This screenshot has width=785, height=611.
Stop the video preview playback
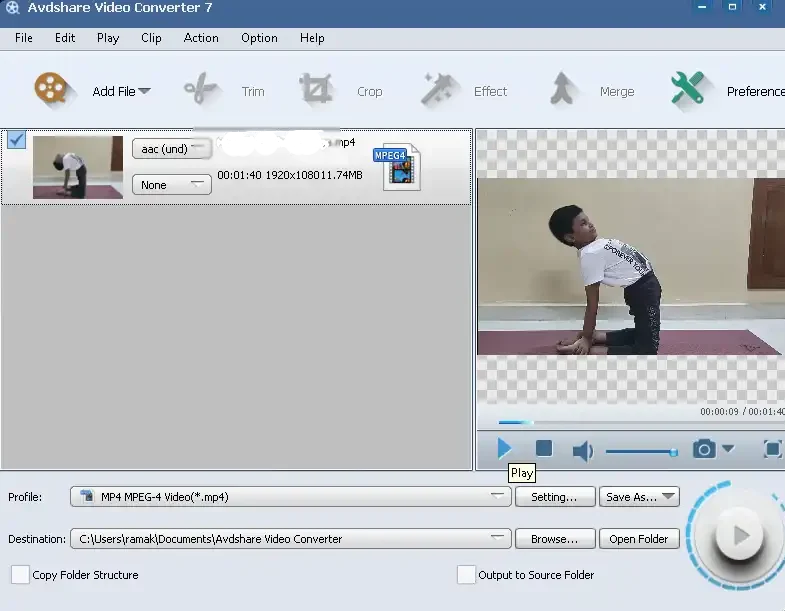(543, 450)
